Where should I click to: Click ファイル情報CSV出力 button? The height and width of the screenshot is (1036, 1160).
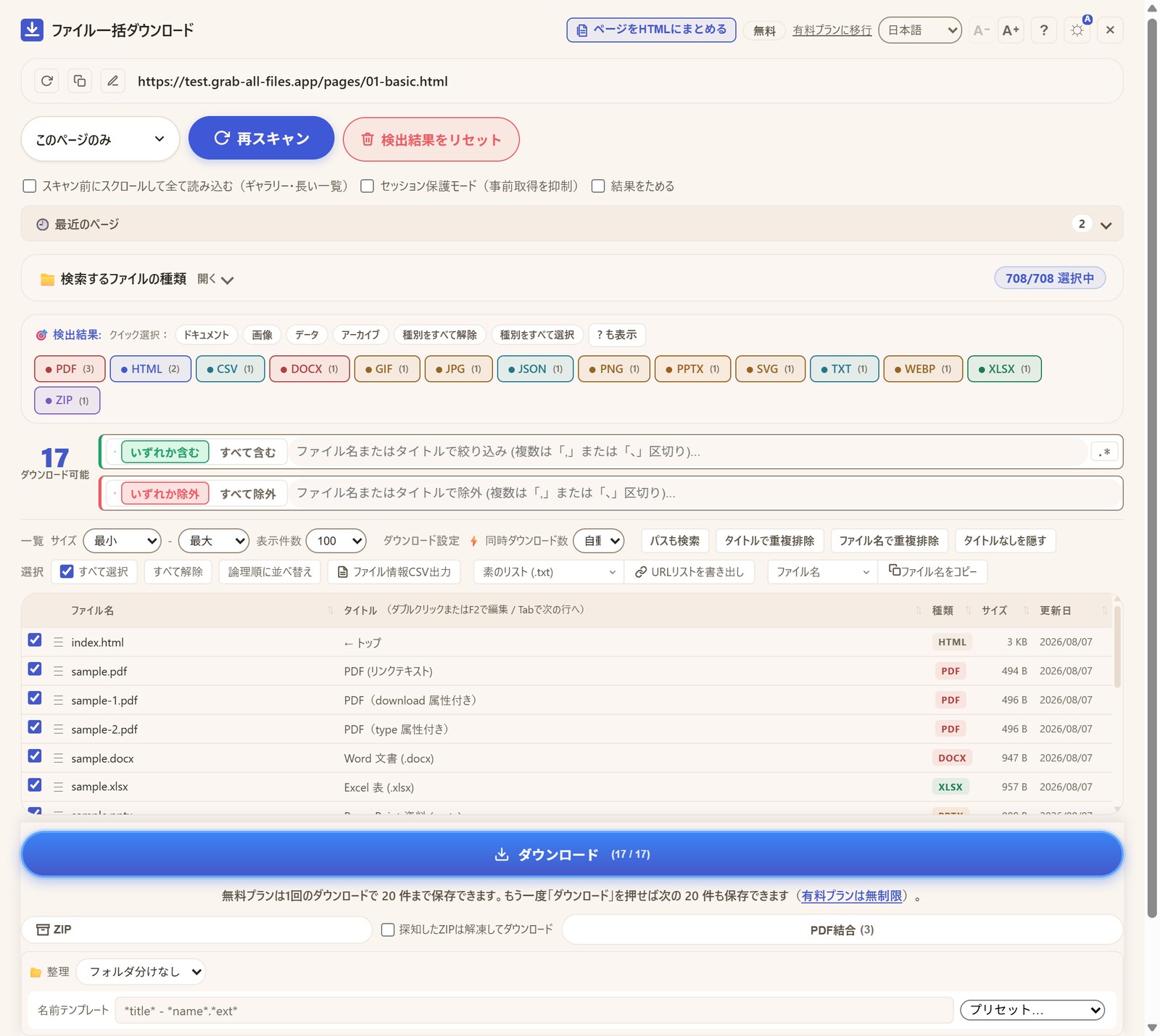click(x=394, y=572)
